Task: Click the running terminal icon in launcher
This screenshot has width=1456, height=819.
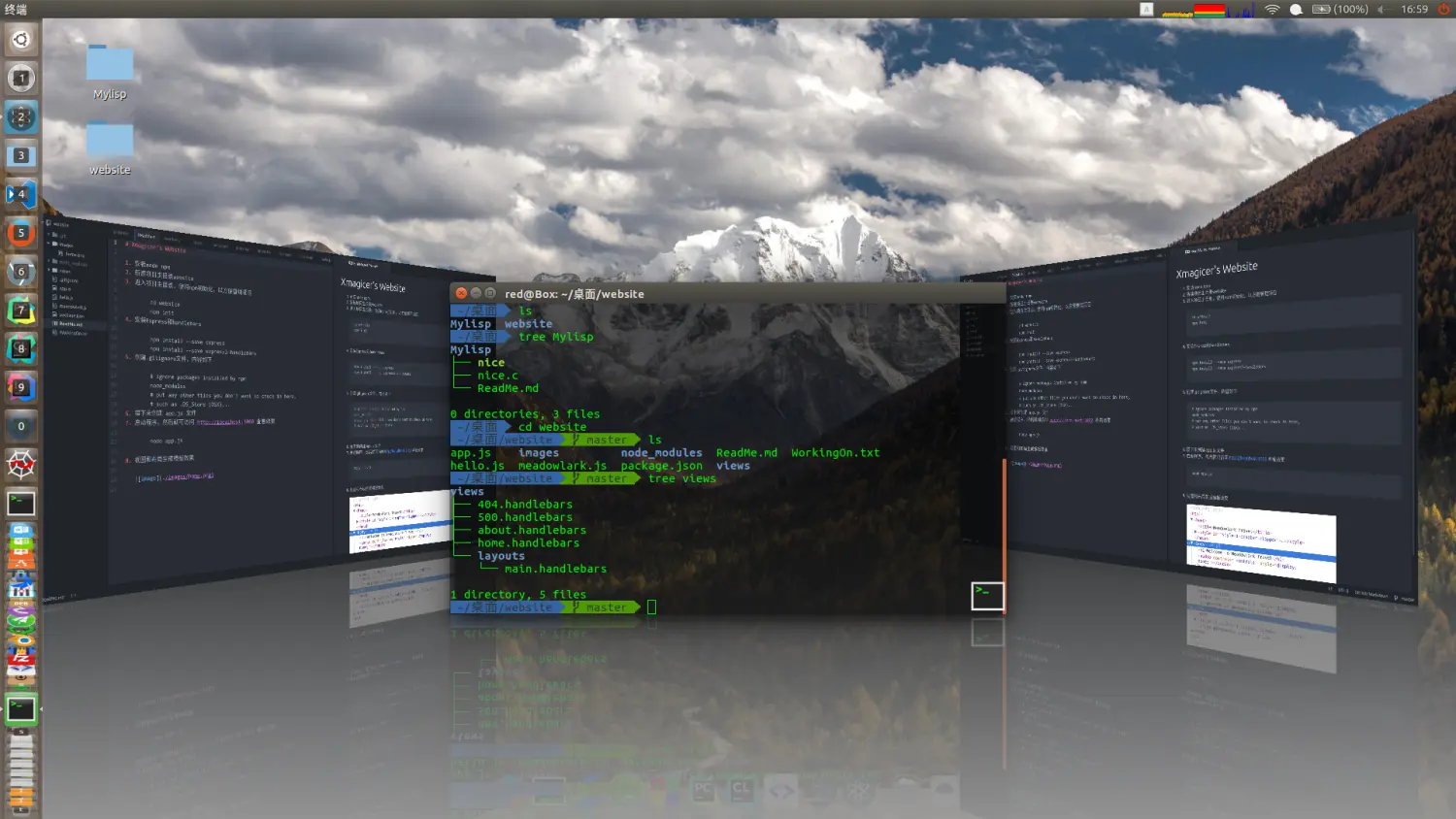Action: pyautogui.click(x=21, y=709)
